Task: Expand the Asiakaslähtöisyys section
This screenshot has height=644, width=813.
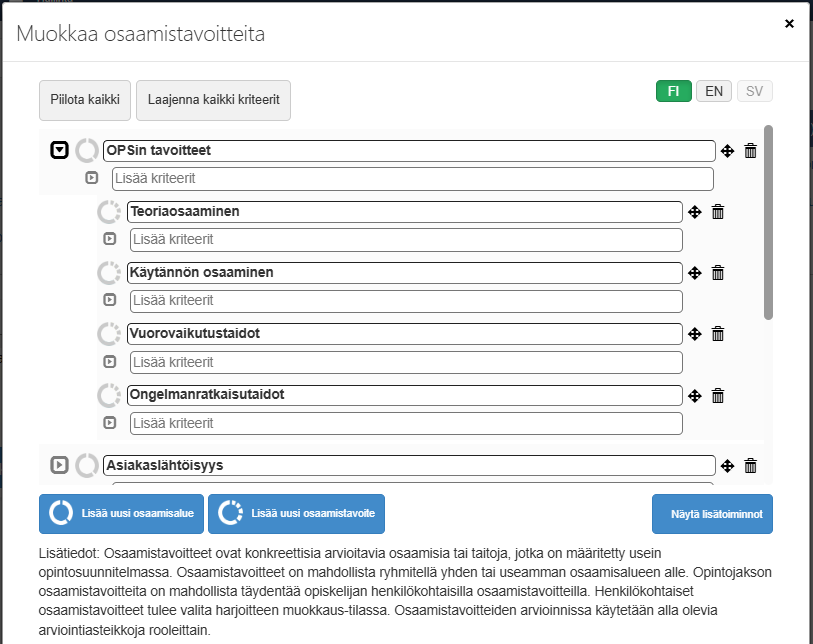Action: (60, 465)
